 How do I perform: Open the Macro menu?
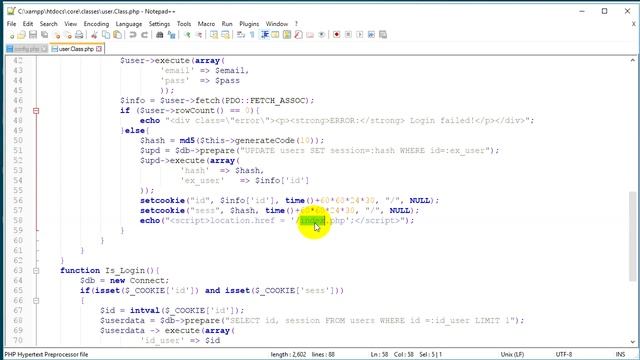coord(206,24)
